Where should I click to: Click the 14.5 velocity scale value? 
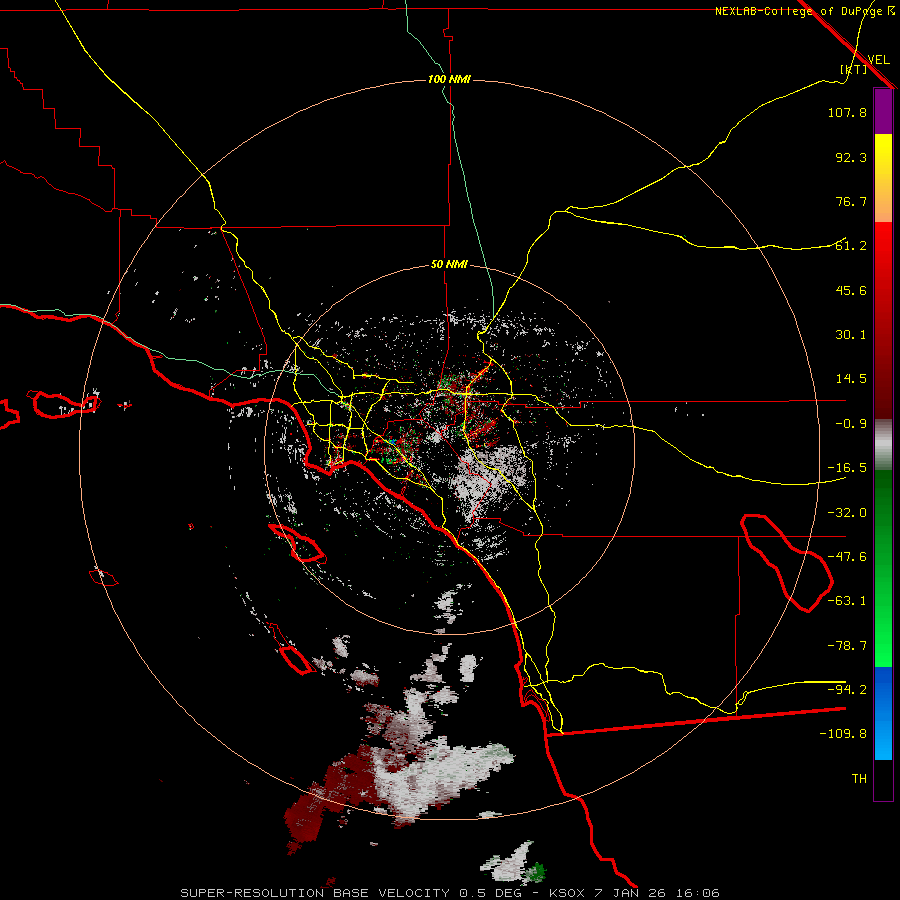851,379
